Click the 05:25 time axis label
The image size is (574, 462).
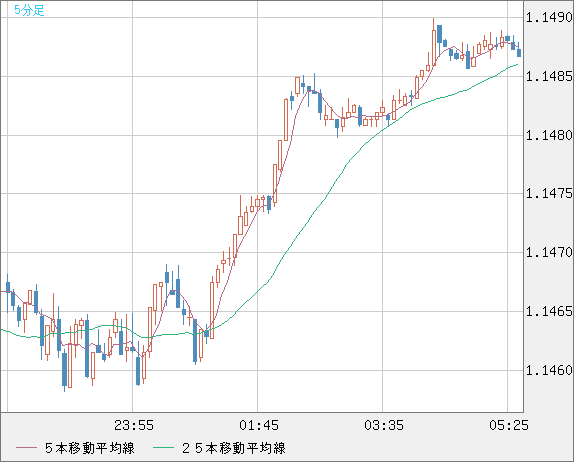(x=509, y=425)
